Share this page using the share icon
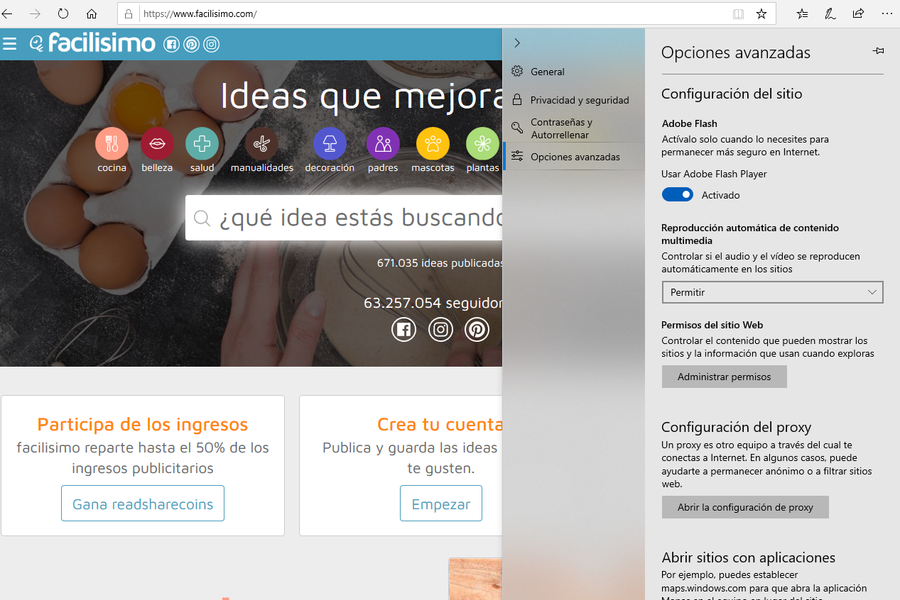Image resolution: width=900 pixels, height=600 pixels. [858, 14]
